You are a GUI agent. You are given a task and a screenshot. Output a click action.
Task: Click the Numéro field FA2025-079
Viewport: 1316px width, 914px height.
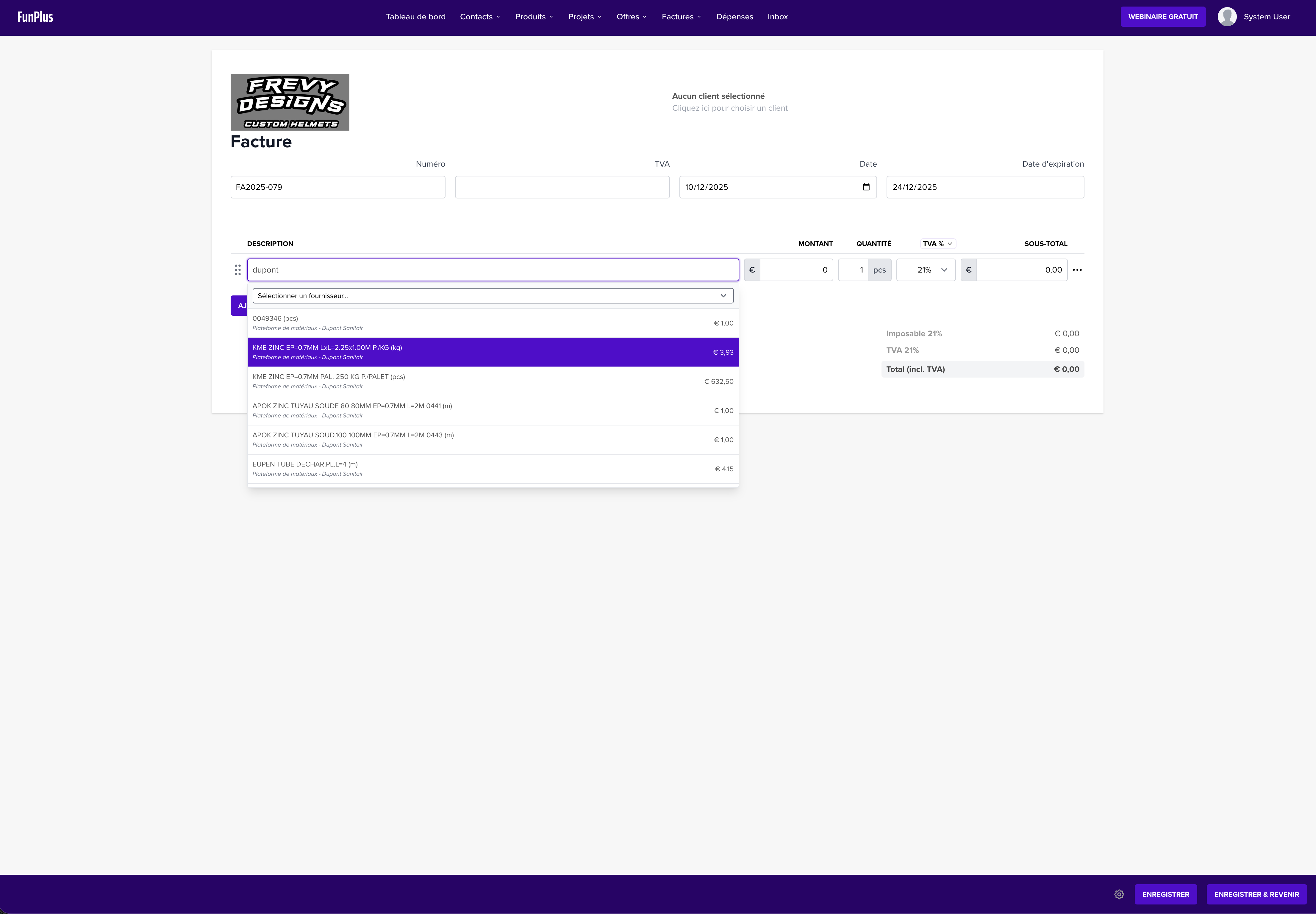coord(337,187)
